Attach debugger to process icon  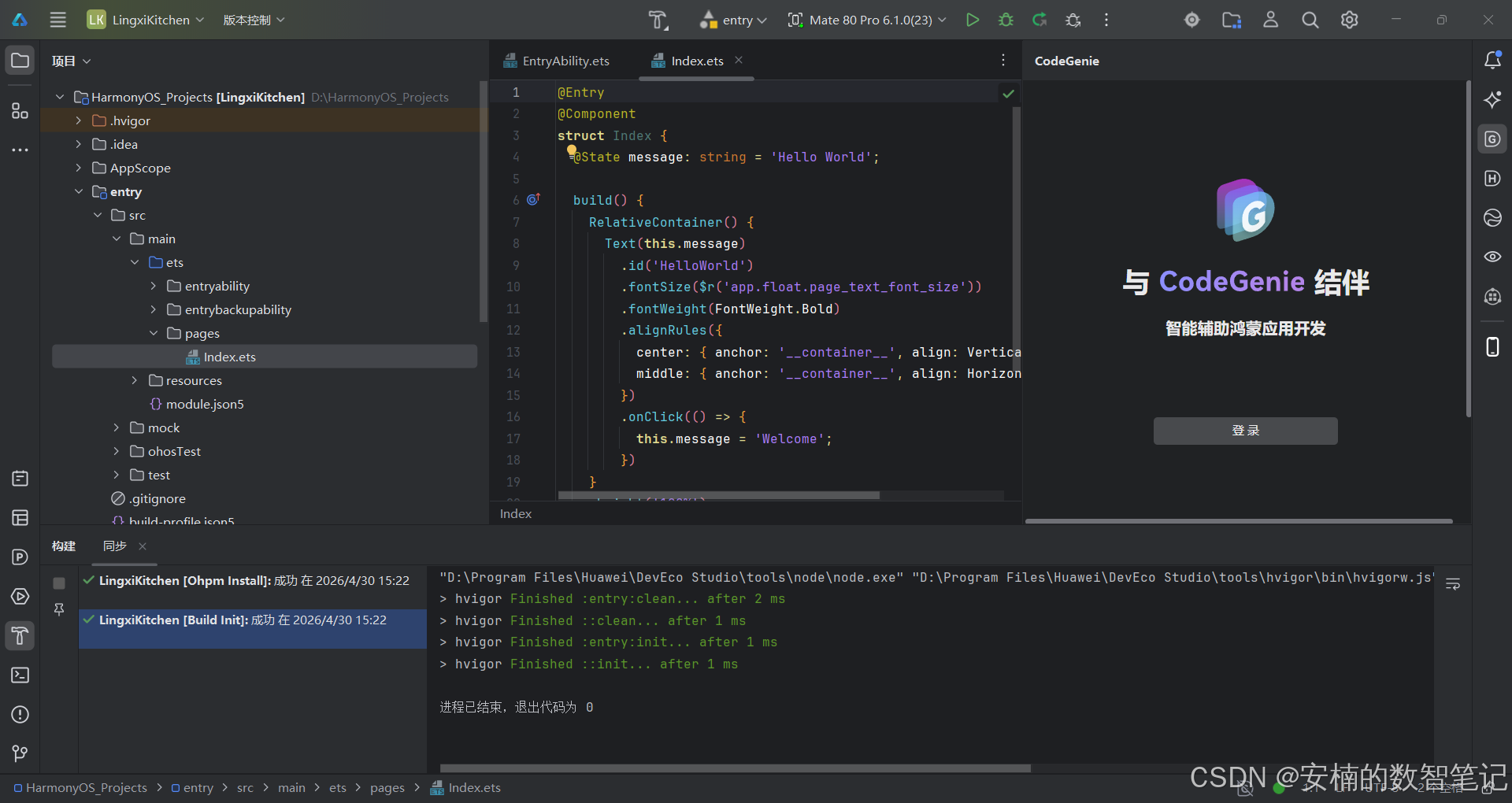1073,20
